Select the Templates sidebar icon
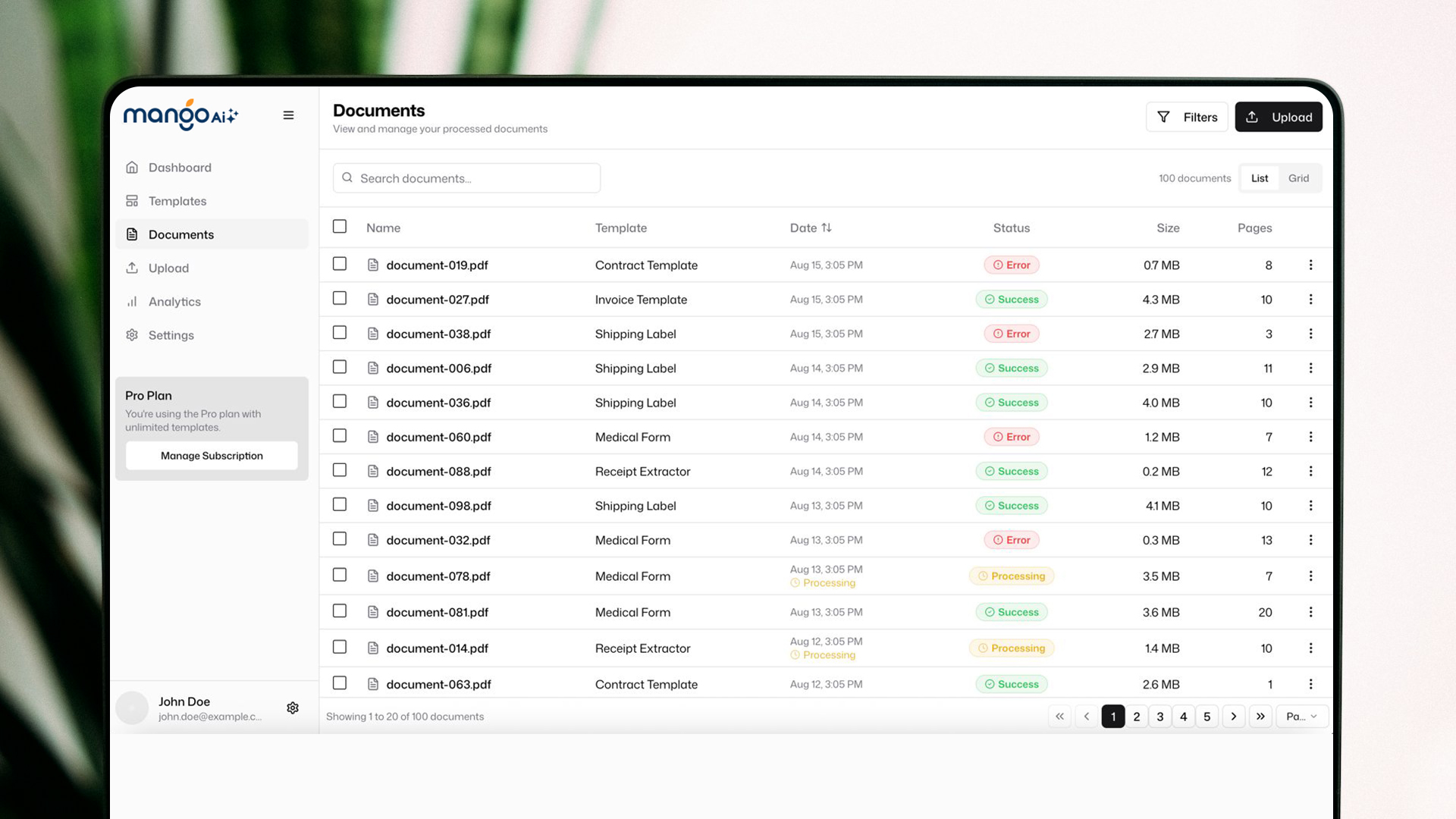1456x819 pixels. coord(132,201)
